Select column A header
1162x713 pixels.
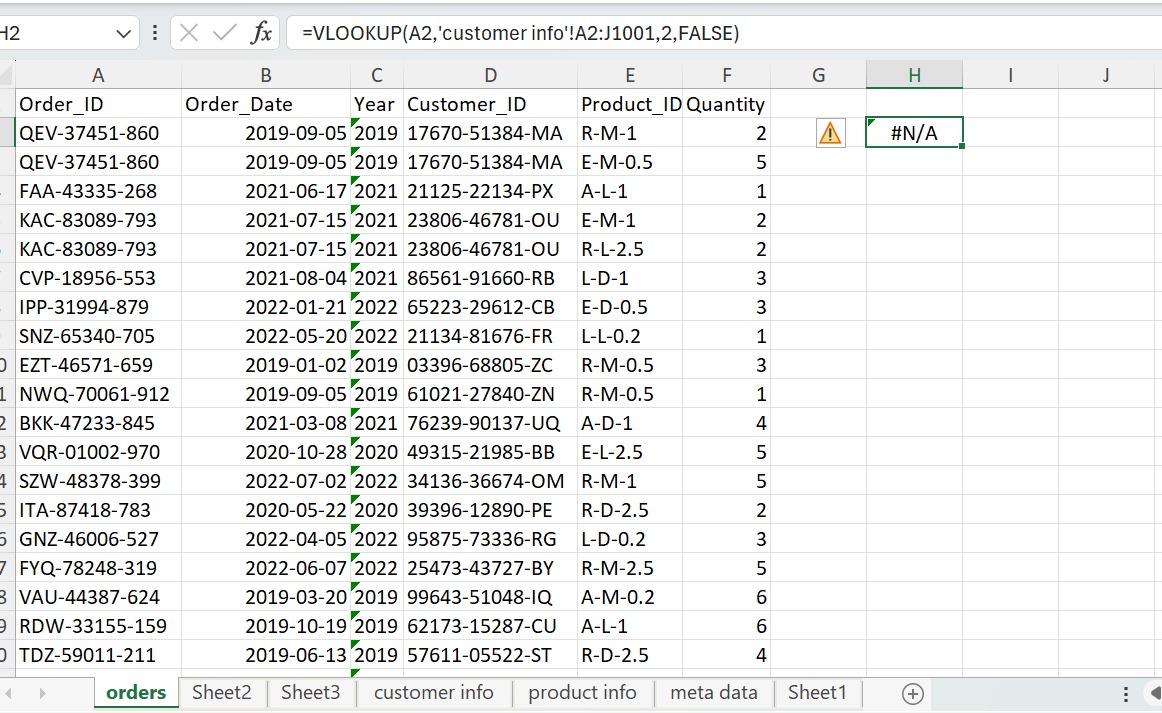pyautogui.click(x=98, y=75)
